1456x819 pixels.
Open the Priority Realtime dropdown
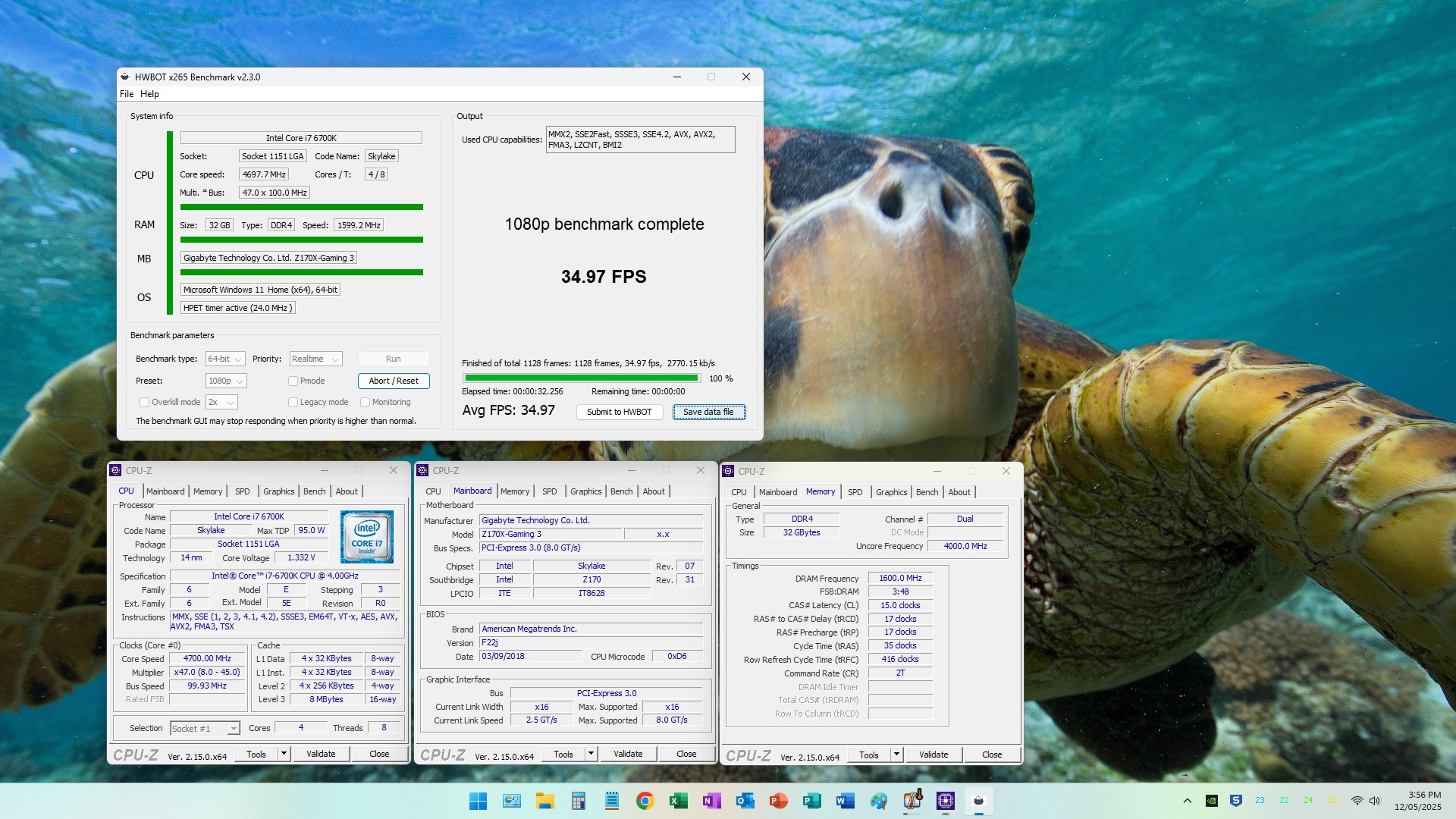coord(315,359)
